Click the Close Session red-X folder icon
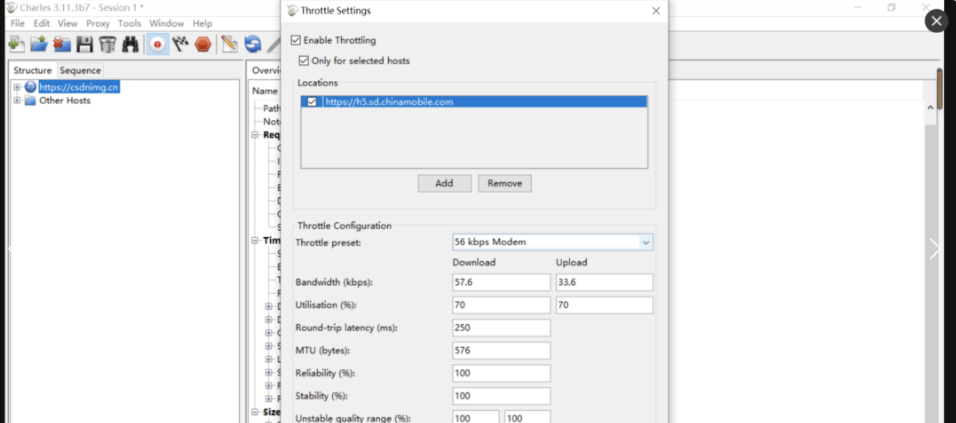The image size is (956, 423). click(62, 44)
